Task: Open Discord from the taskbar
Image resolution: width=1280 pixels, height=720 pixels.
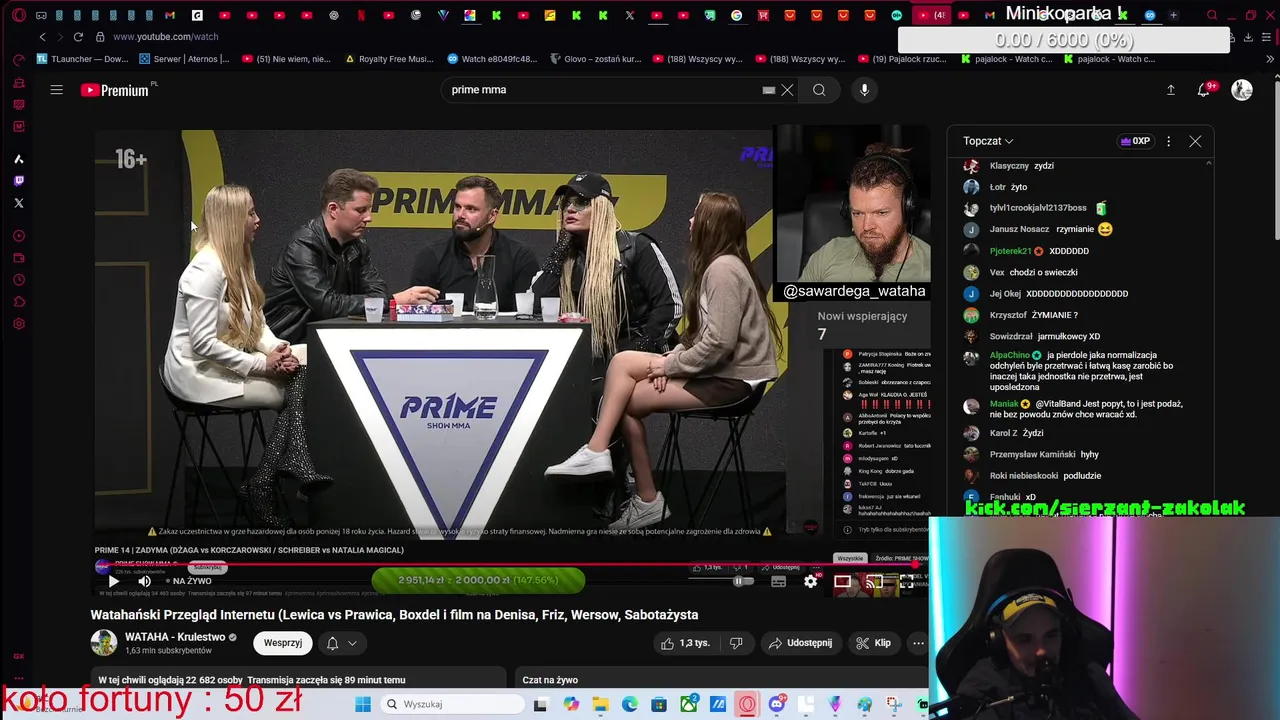Action: tap(777, 704)
